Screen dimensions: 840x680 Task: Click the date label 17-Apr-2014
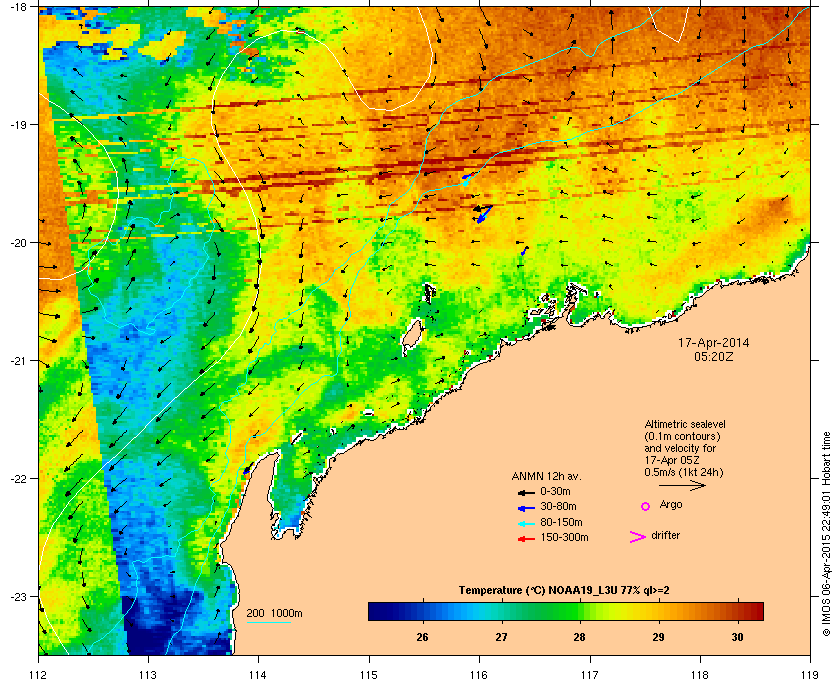click(x=714, y=343)
